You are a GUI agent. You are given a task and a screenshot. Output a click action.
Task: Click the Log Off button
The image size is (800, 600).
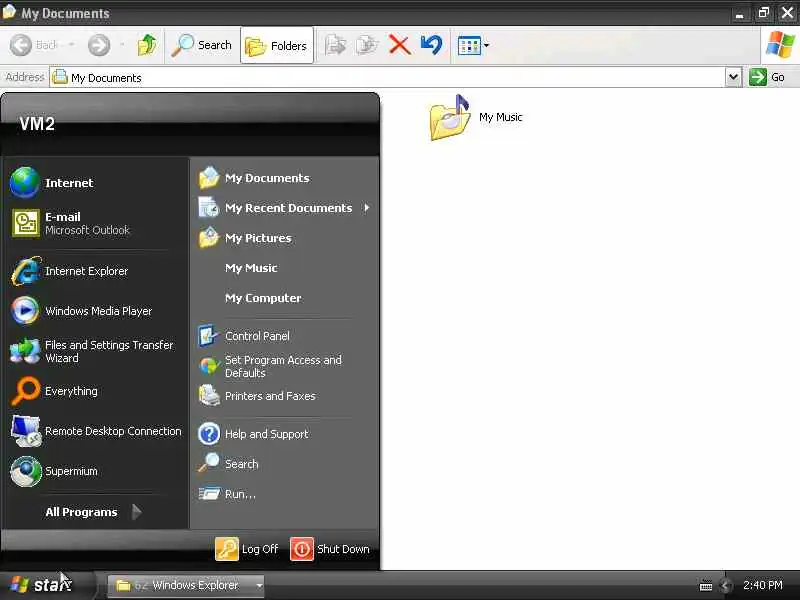247,549
